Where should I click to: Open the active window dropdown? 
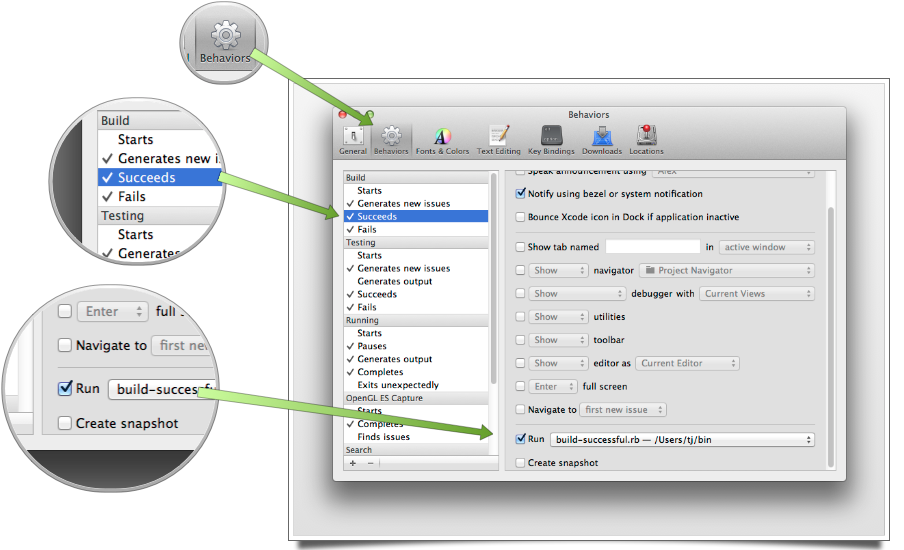pyautogui.click(x=767, y=247)
